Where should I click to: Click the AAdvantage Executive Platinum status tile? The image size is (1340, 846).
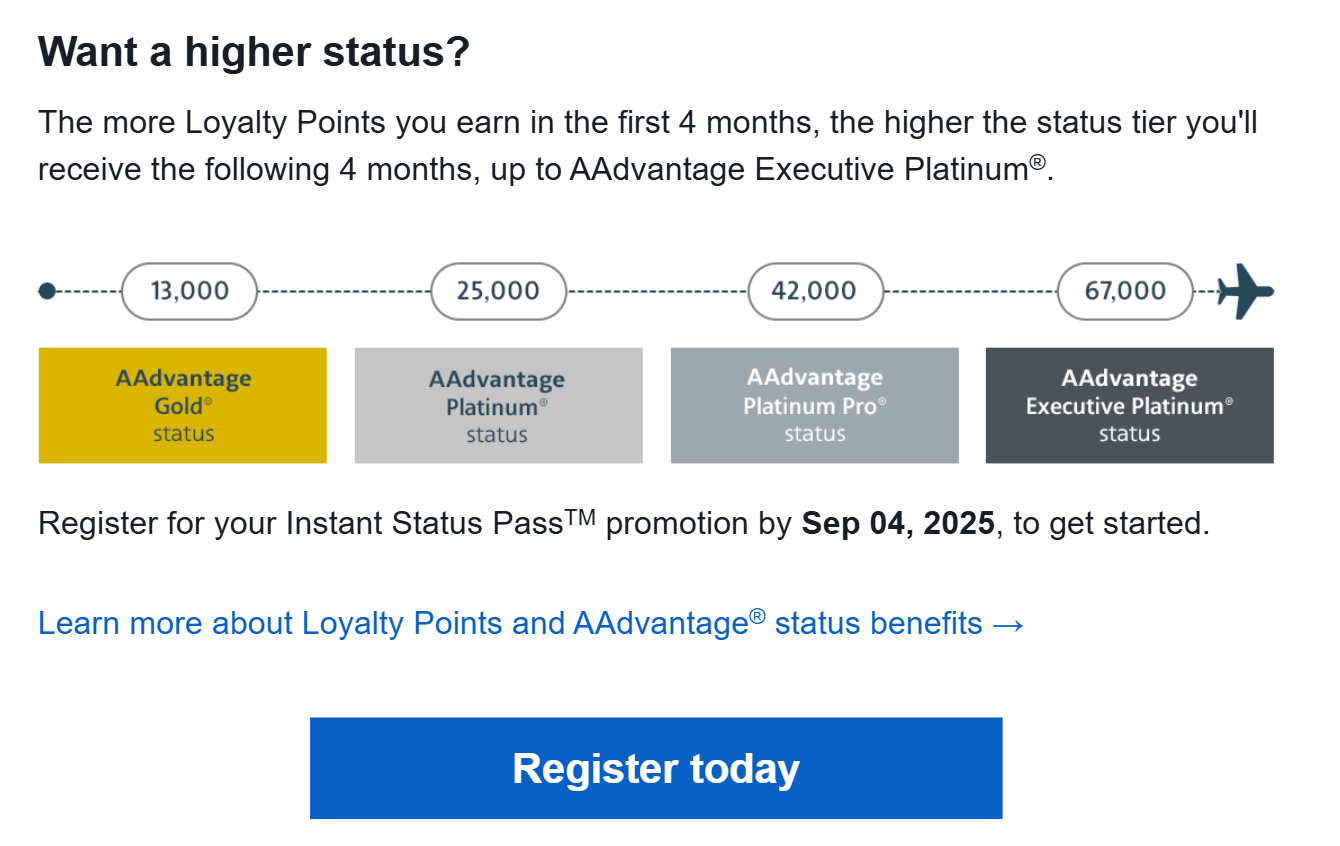point(1130,405)
